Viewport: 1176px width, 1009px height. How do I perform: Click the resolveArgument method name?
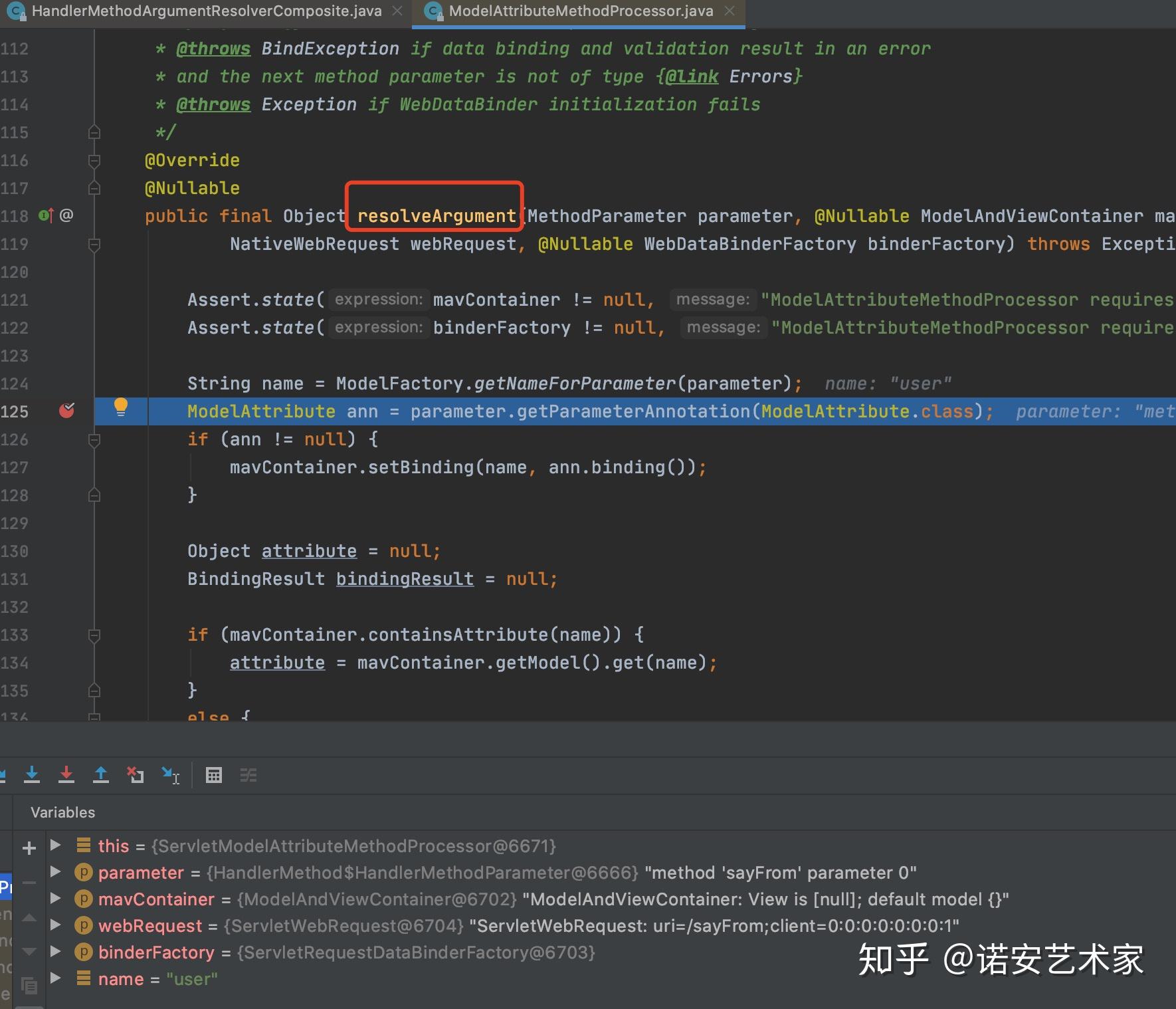click(437, 216)
